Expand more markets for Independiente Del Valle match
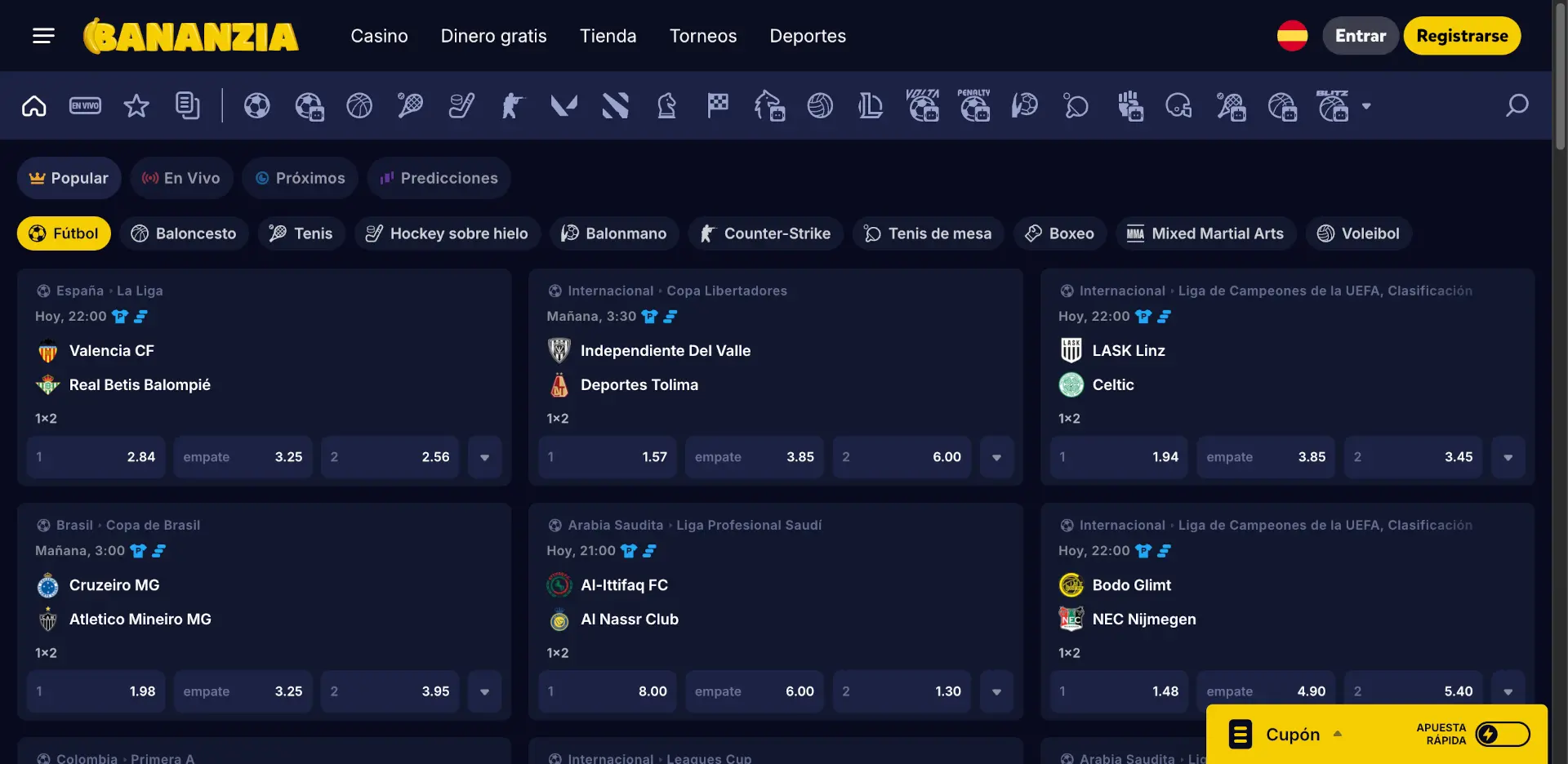Screen dimensions: 1568x764 [996, 457]
